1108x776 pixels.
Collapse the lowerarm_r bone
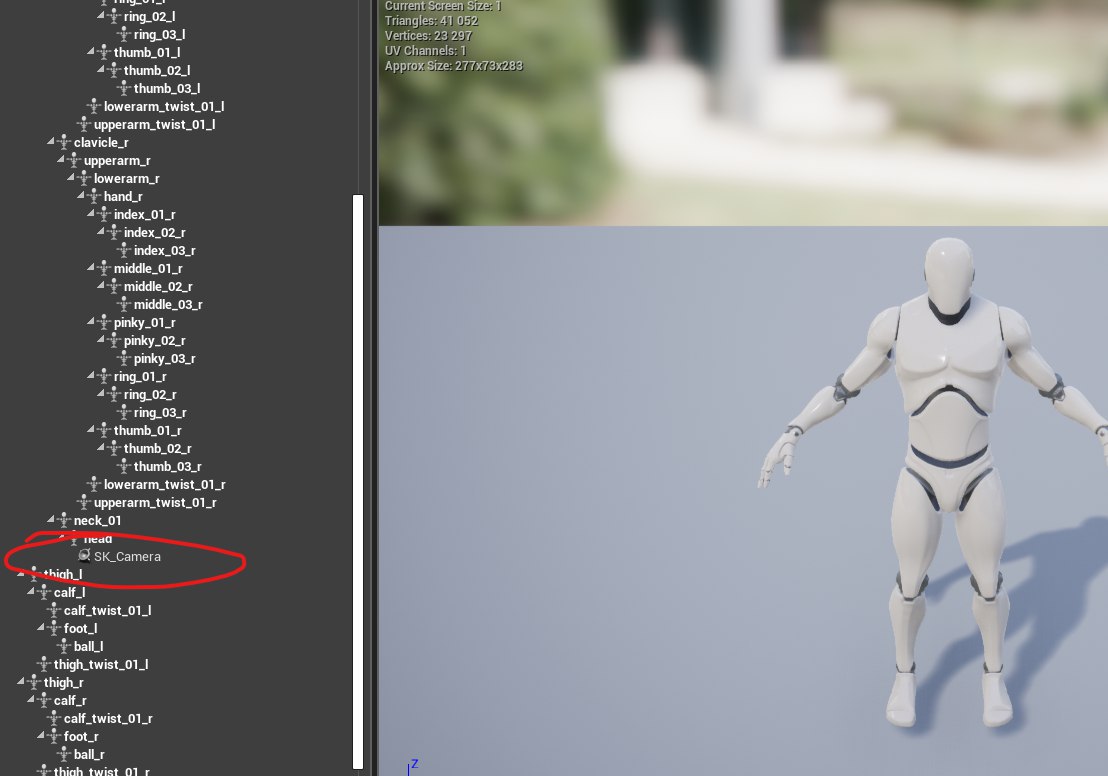pyautogui.click(x=71, y=177)
